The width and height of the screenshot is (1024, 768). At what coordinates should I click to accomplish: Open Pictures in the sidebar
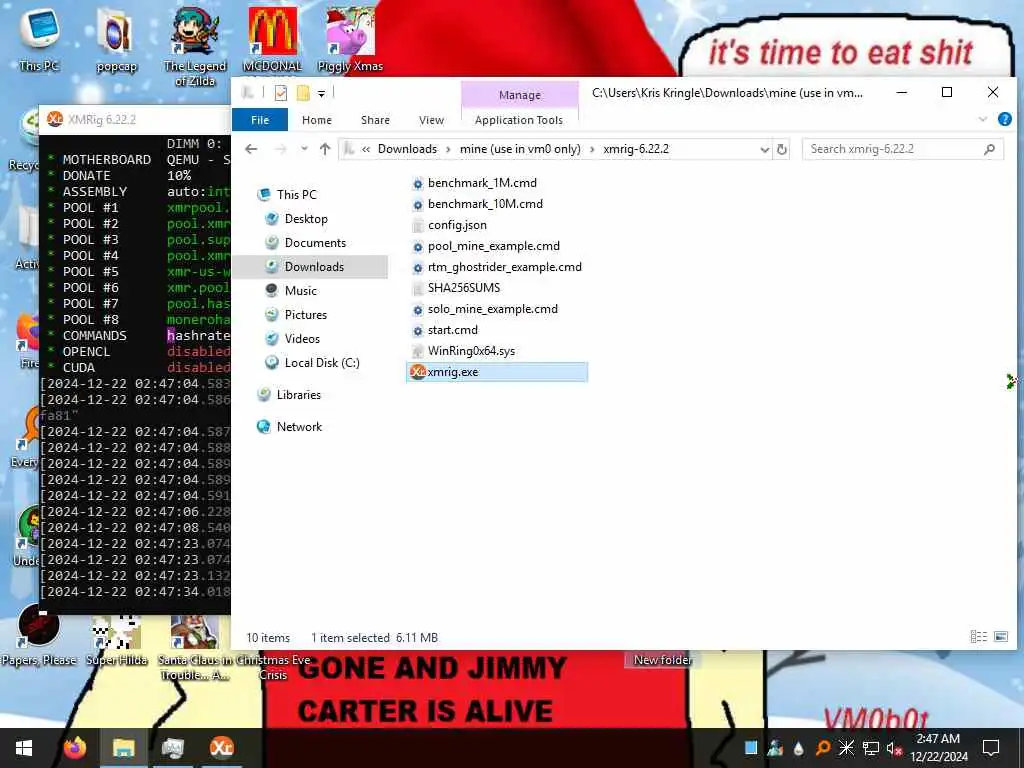coord(296,315)
